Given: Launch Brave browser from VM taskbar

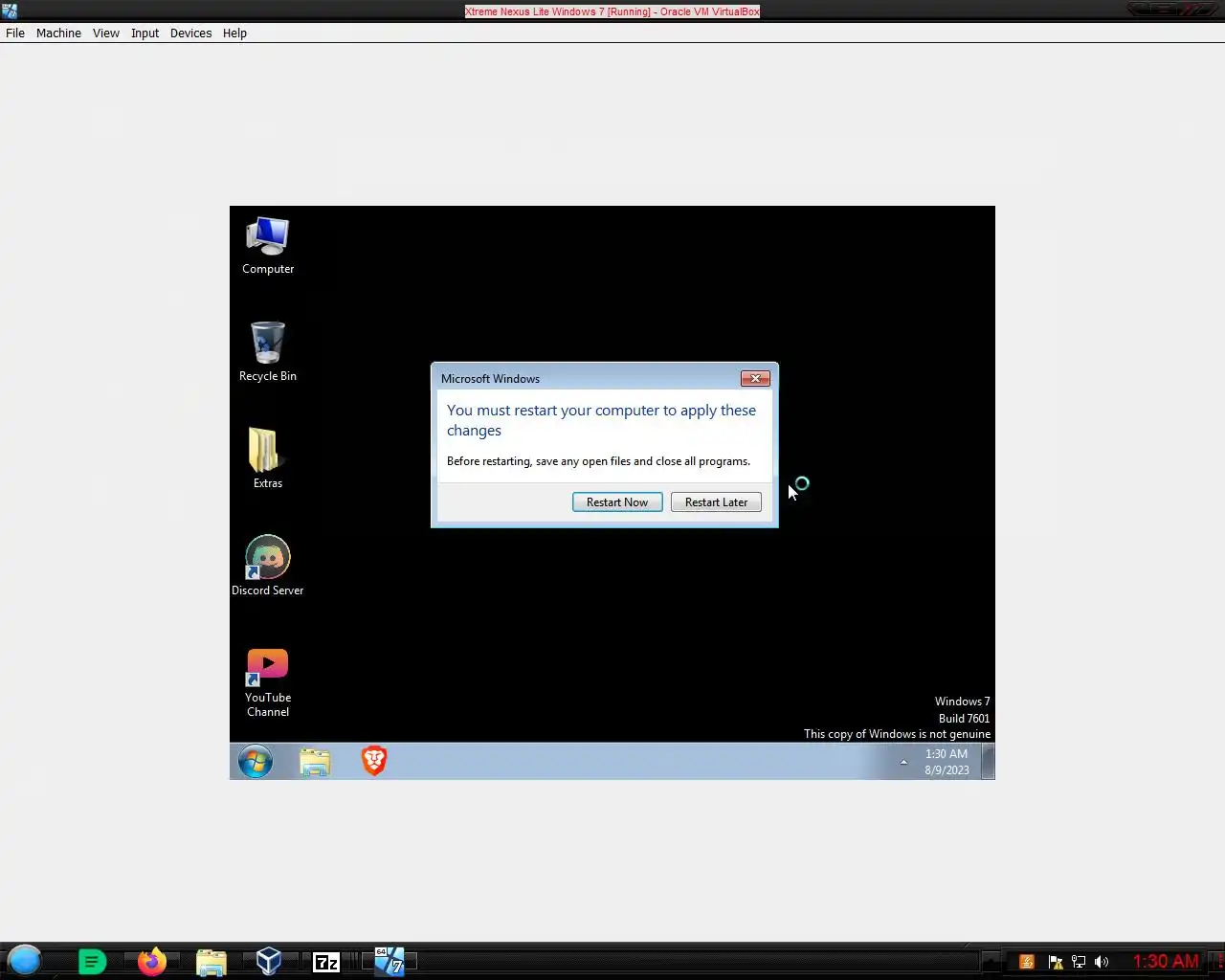Looking at the screenshot, I should point(374,761).
